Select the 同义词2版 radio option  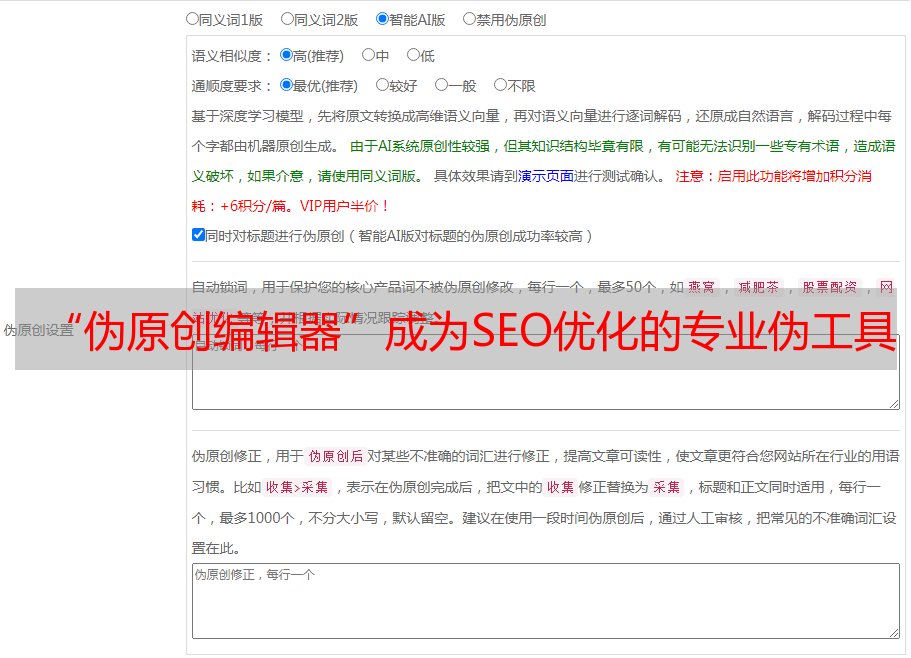coord(287,19)
